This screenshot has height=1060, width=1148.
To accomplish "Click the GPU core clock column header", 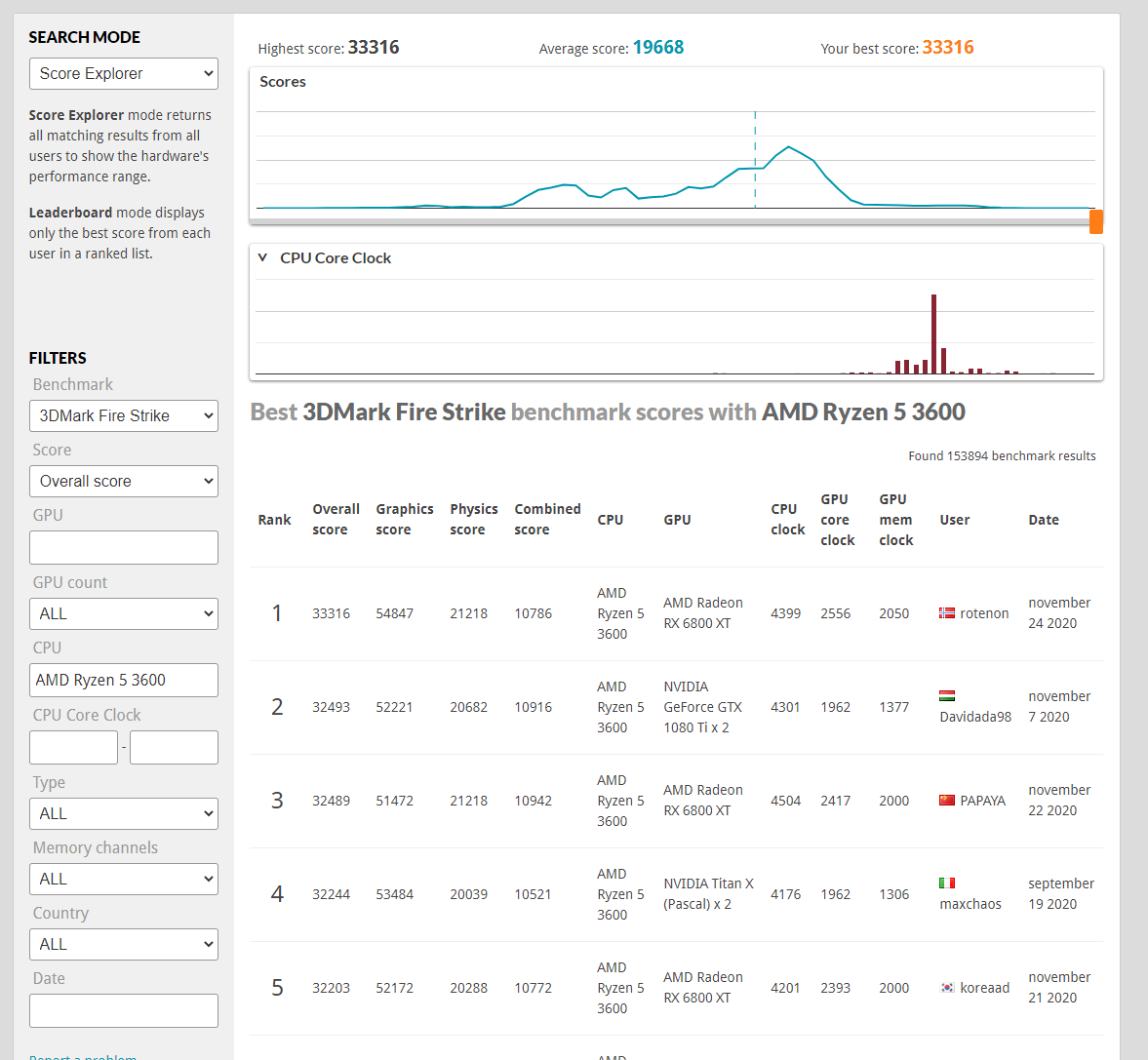I will (x=838, y=519).
